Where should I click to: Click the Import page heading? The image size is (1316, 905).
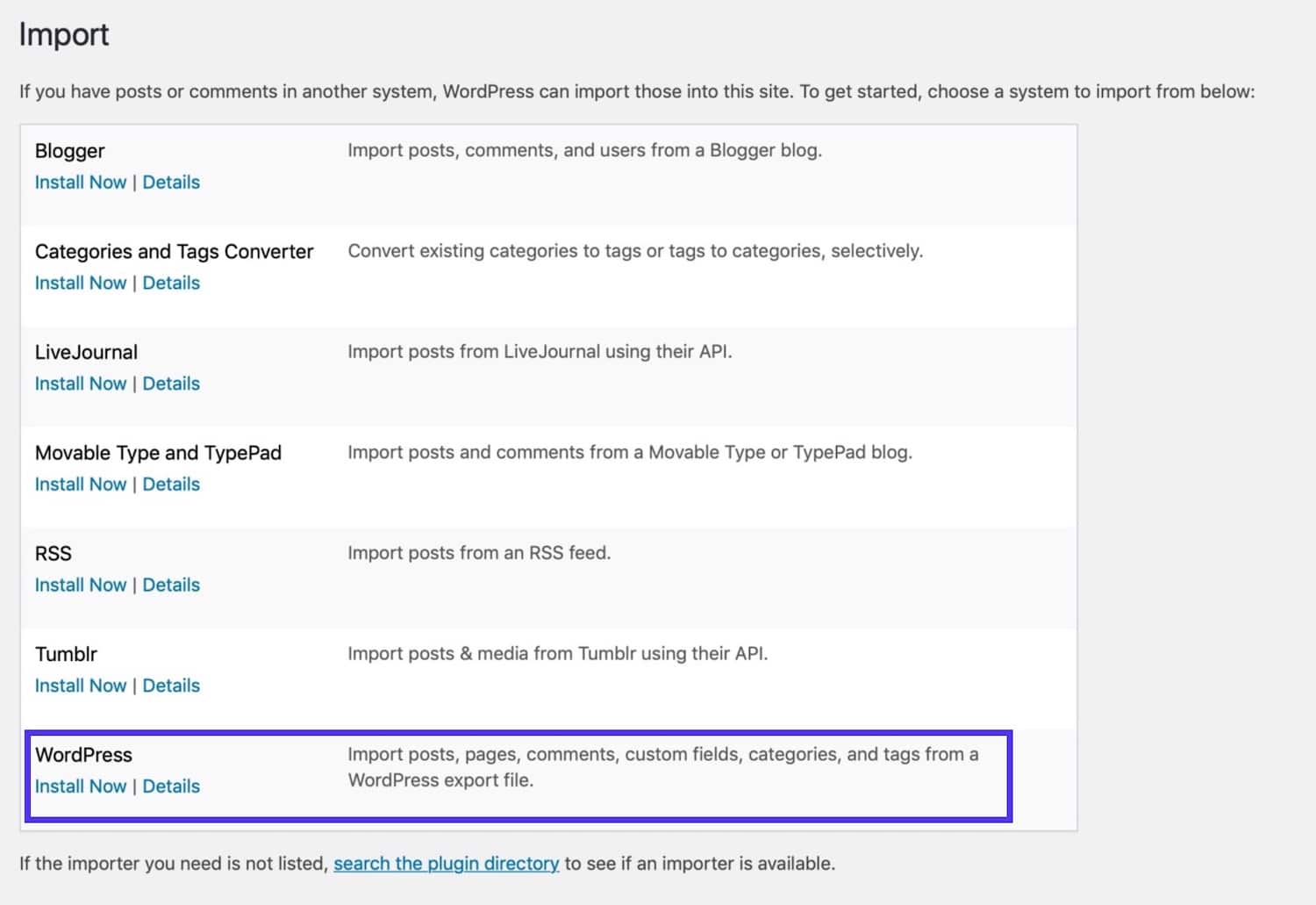pos(63,34)
